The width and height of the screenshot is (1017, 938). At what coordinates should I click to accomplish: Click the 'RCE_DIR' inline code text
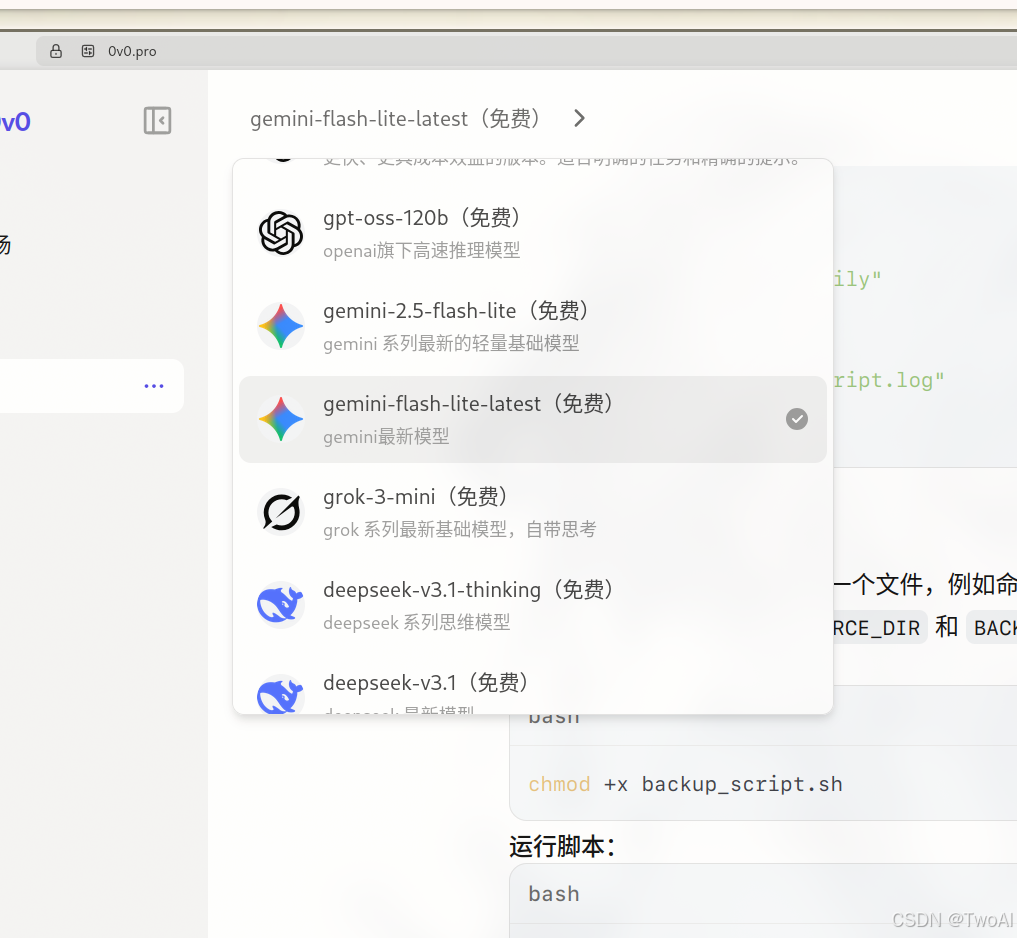(x=877, y=628)
